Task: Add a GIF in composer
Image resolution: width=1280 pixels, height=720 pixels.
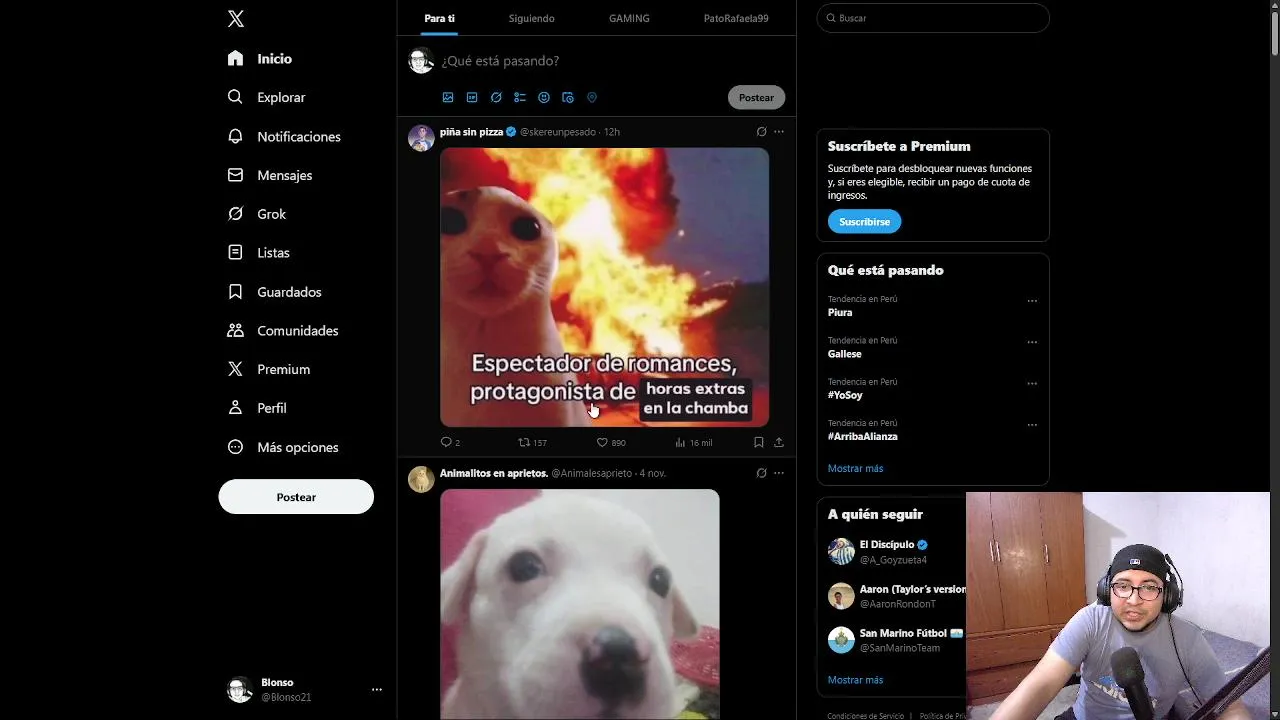Action: pyautogui.click(x=472, y=97)
